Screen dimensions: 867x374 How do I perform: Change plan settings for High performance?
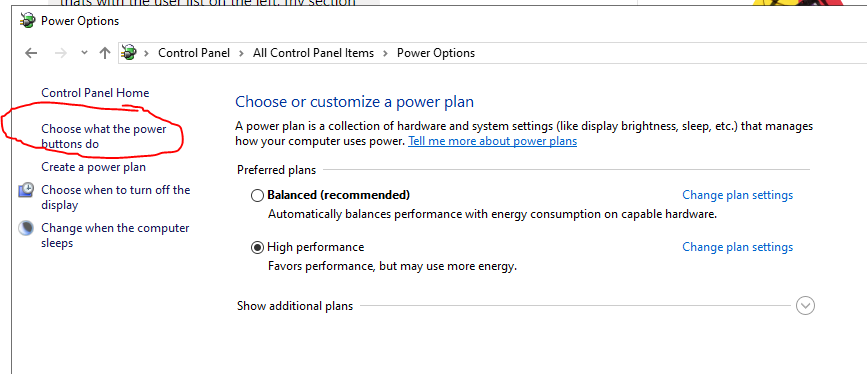pos(738,247)
